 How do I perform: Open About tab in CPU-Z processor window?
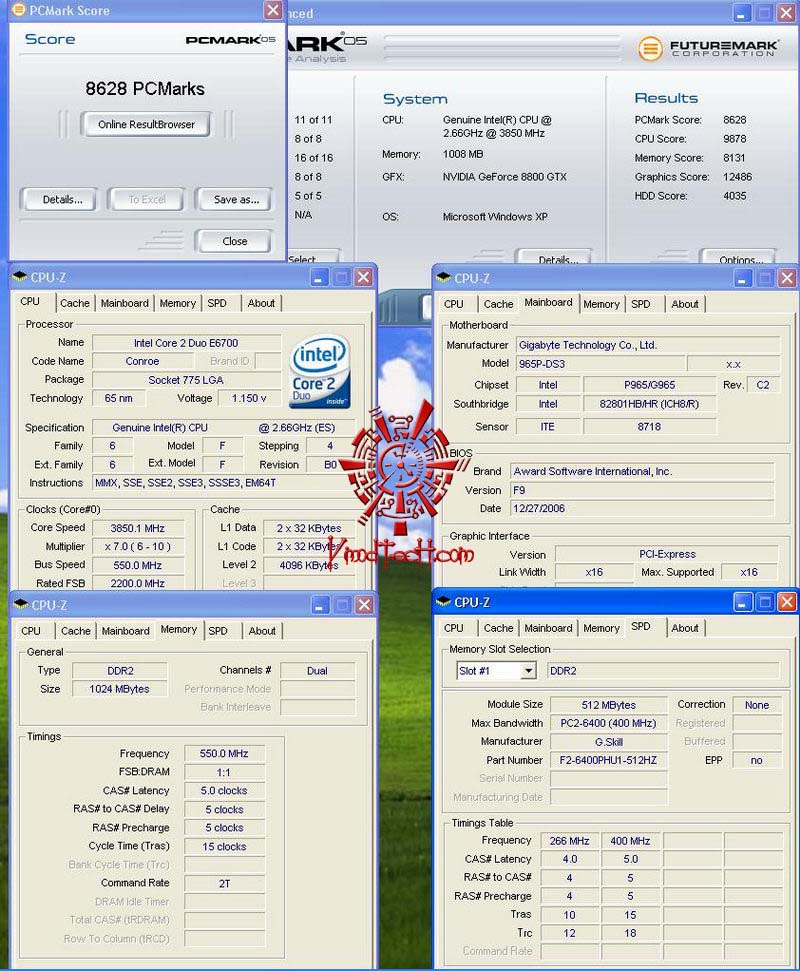[x=261, y=303]
